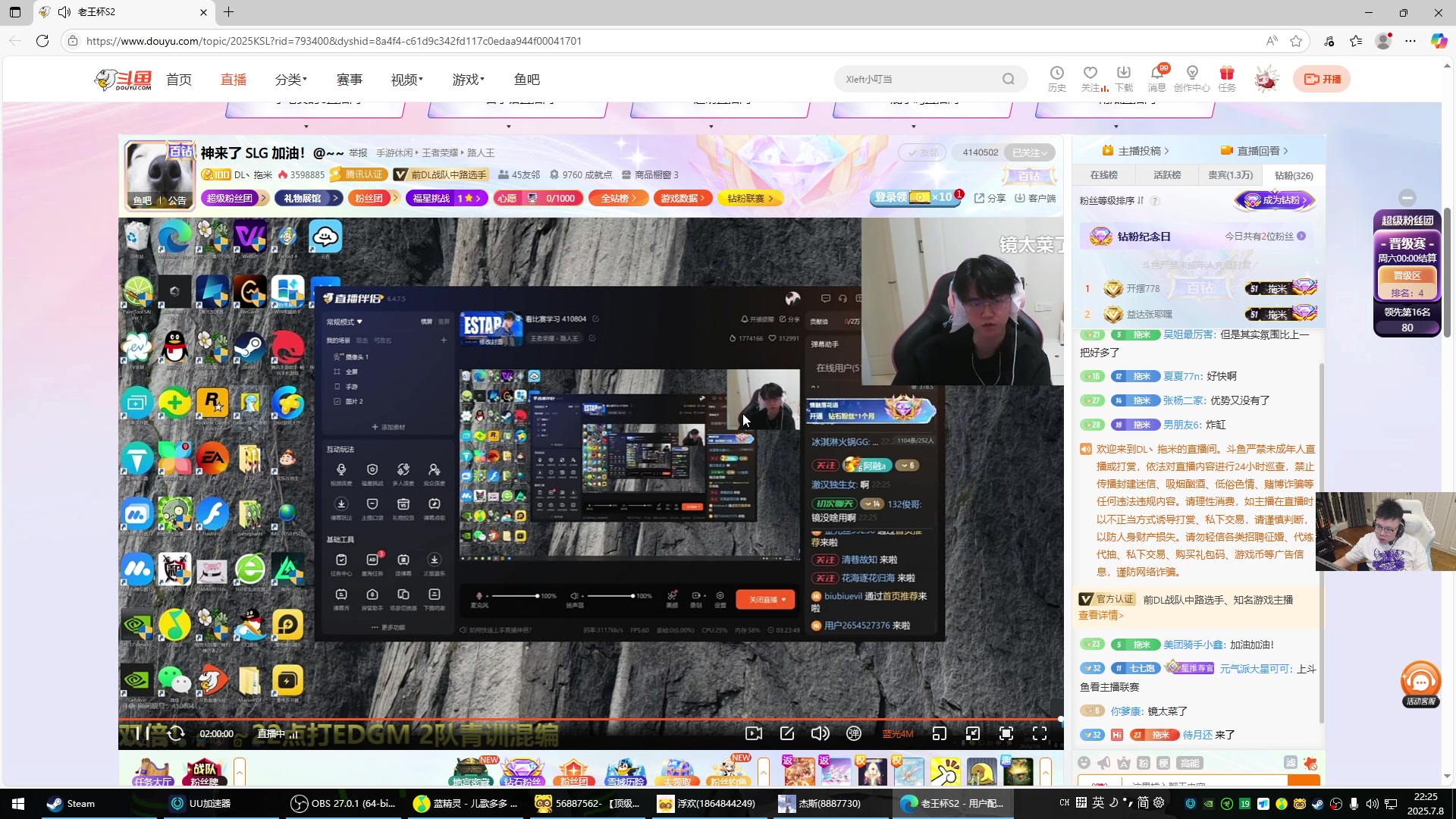The width and height of the screenshot is (1456, 819).
Task: Open the 创作中心 lightbulb icon
Action: 1192,78
